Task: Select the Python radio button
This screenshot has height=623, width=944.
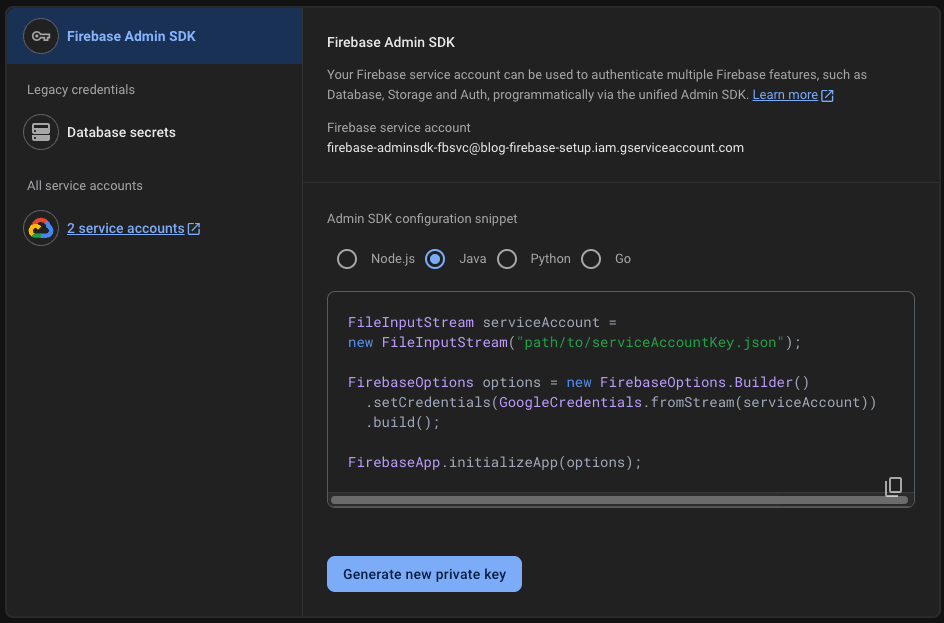Action: click(507, 259)
